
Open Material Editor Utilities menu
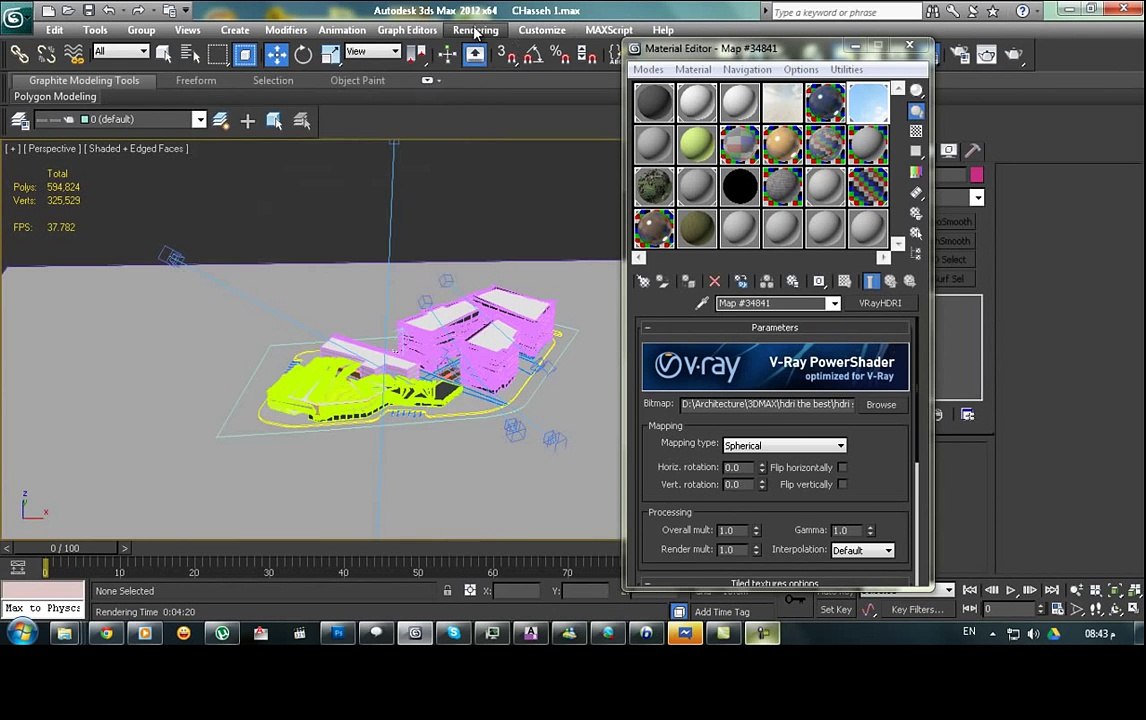846,69
